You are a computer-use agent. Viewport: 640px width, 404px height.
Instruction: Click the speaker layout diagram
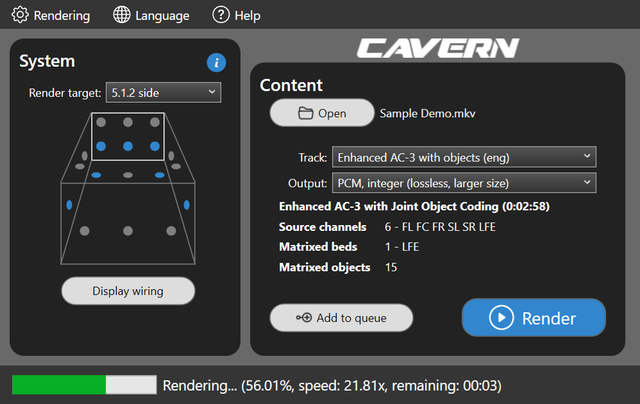[128, 189]
